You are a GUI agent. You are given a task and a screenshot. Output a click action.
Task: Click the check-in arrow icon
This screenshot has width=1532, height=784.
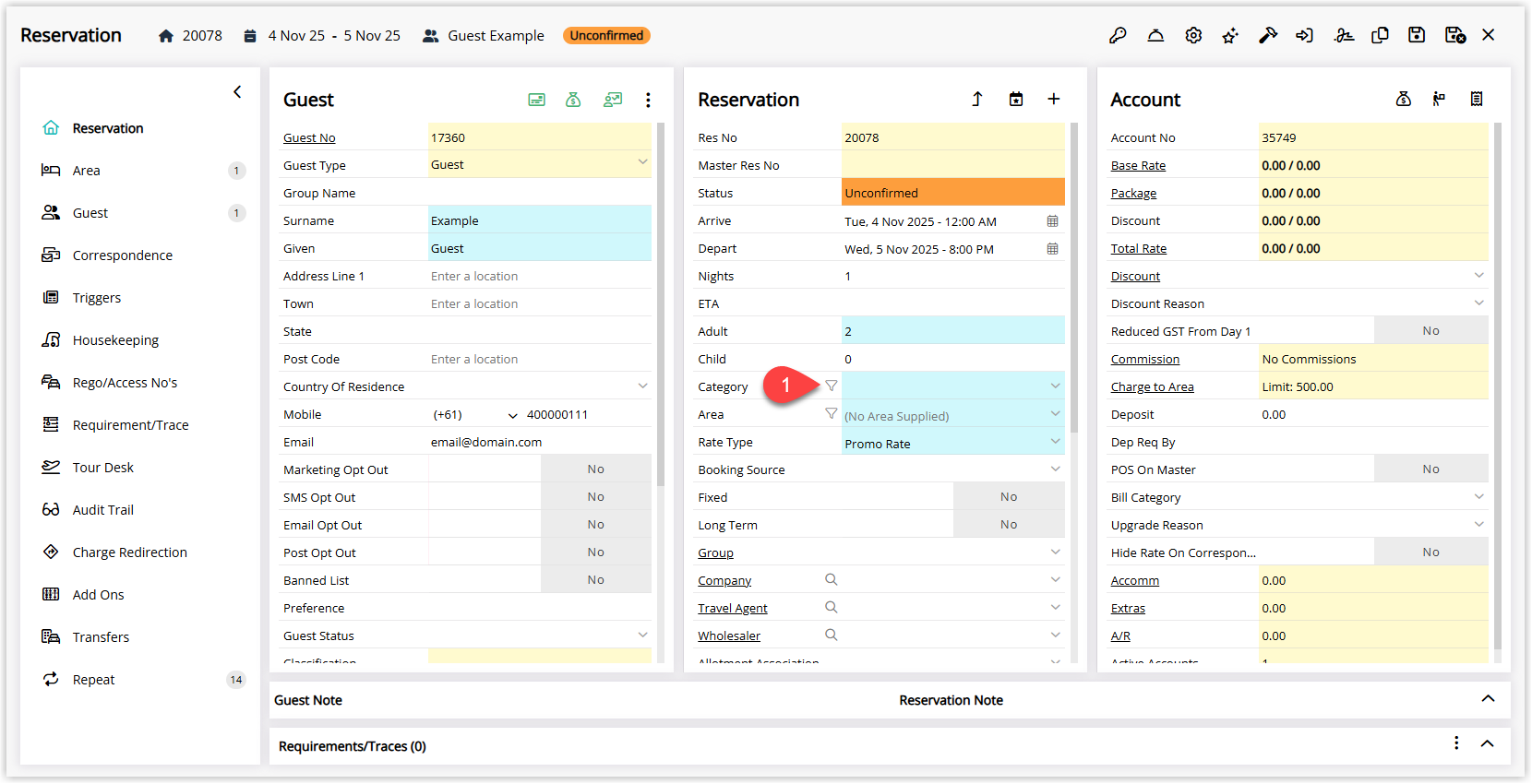[1304, 35]
